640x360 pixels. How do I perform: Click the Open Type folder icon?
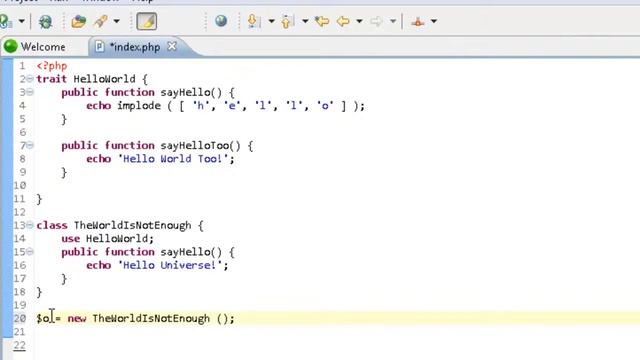click(78, 21)
